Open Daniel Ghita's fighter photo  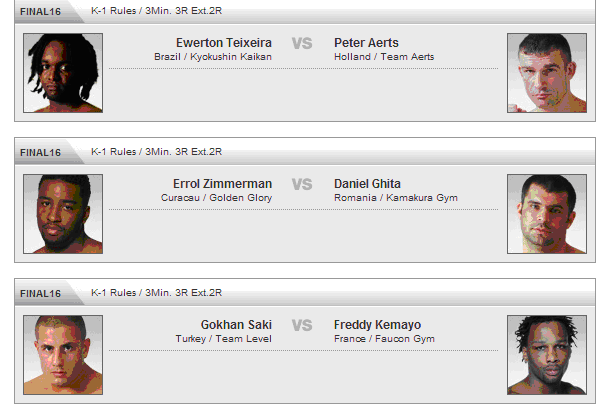tap(547, 214)
